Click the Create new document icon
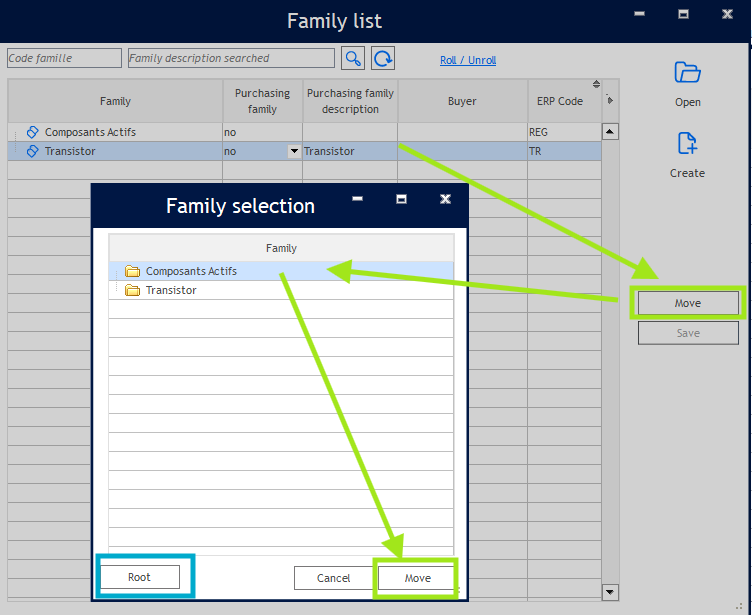 [687, 144]
